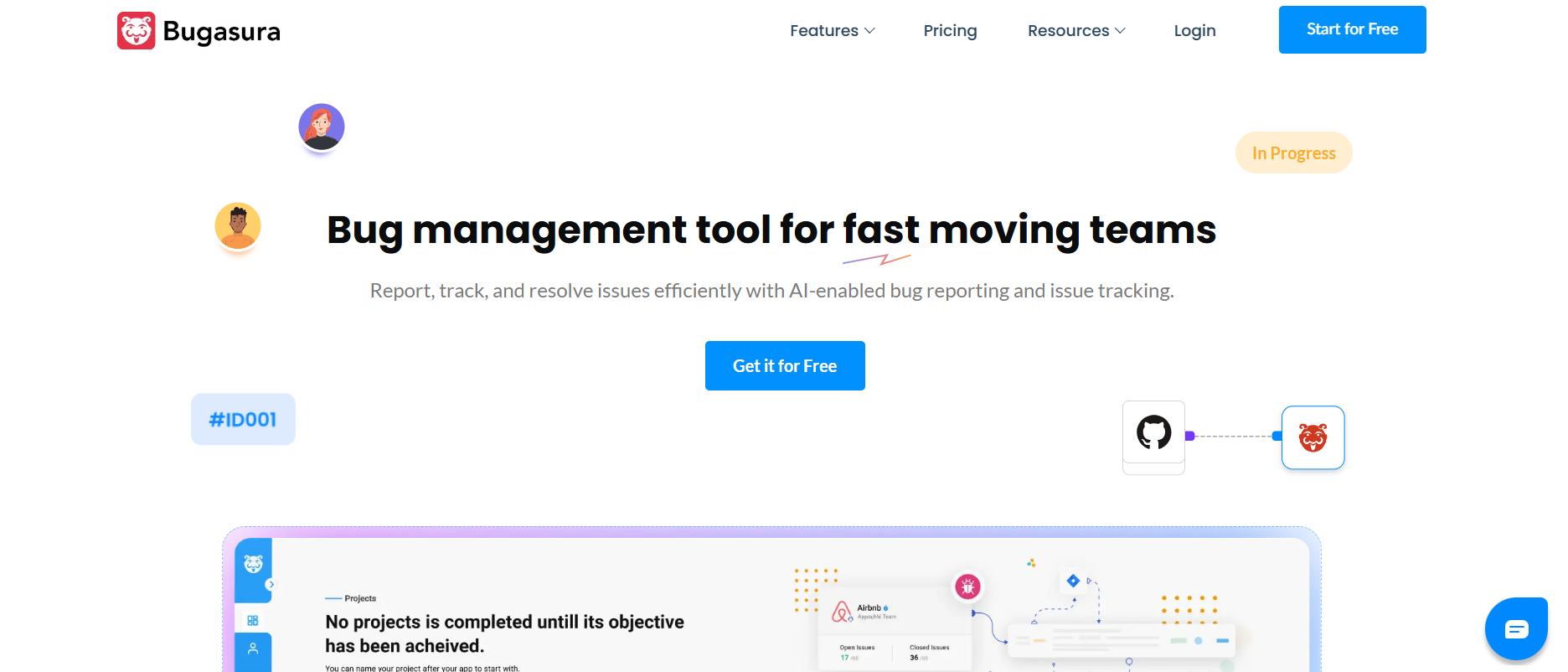Go to the Pricing page

[x=950, y=31]
